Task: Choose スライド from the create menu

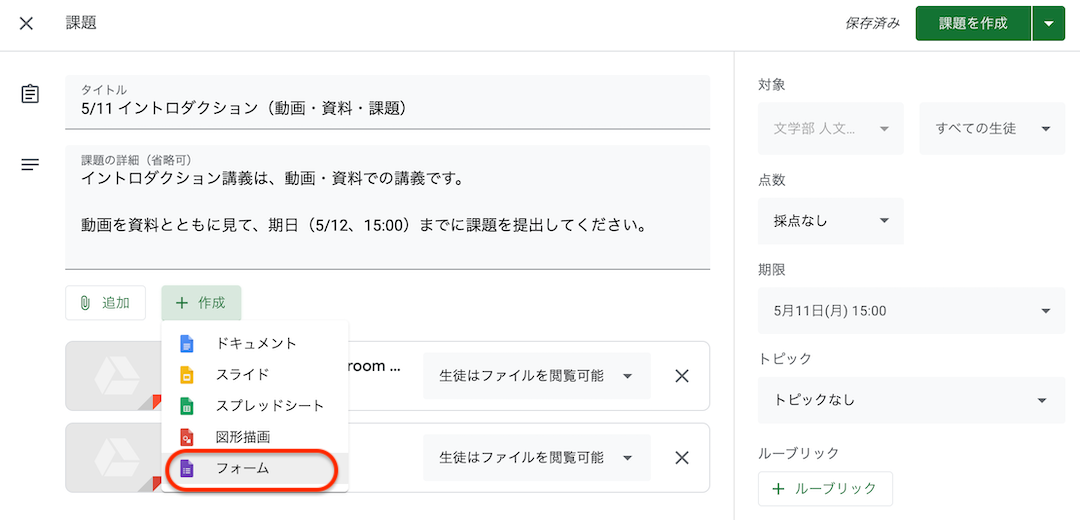Action: coord(255,375)
